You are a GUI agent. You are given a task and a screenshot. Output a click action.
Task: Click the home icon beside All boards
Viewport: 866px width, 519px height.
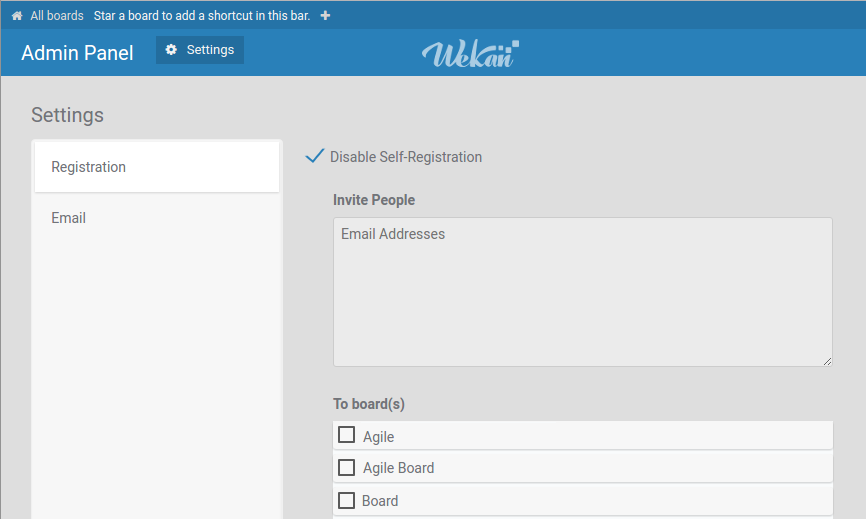[17, 16]
